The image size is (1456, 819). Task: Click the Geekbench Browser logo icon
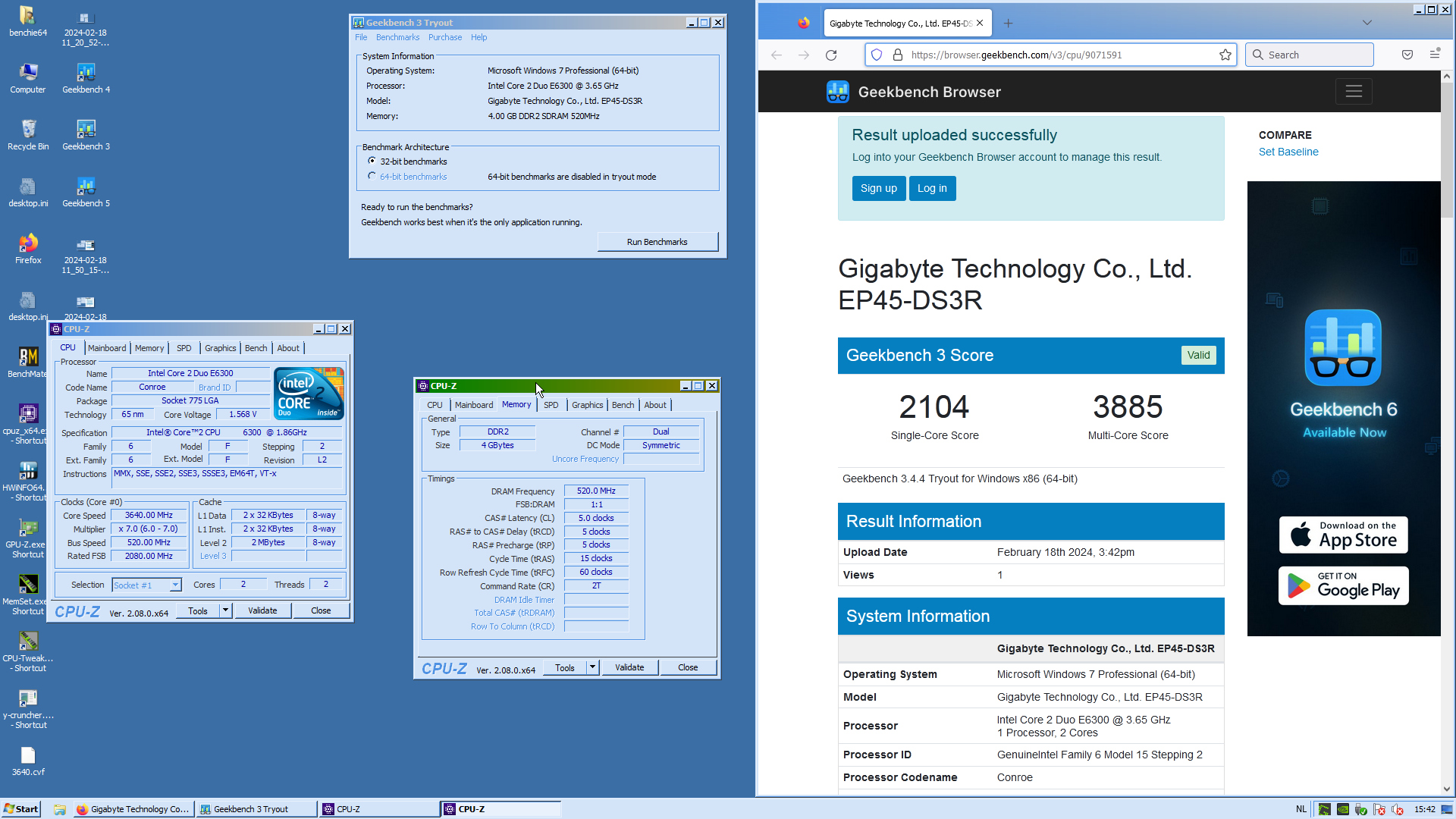pos(838,92)
